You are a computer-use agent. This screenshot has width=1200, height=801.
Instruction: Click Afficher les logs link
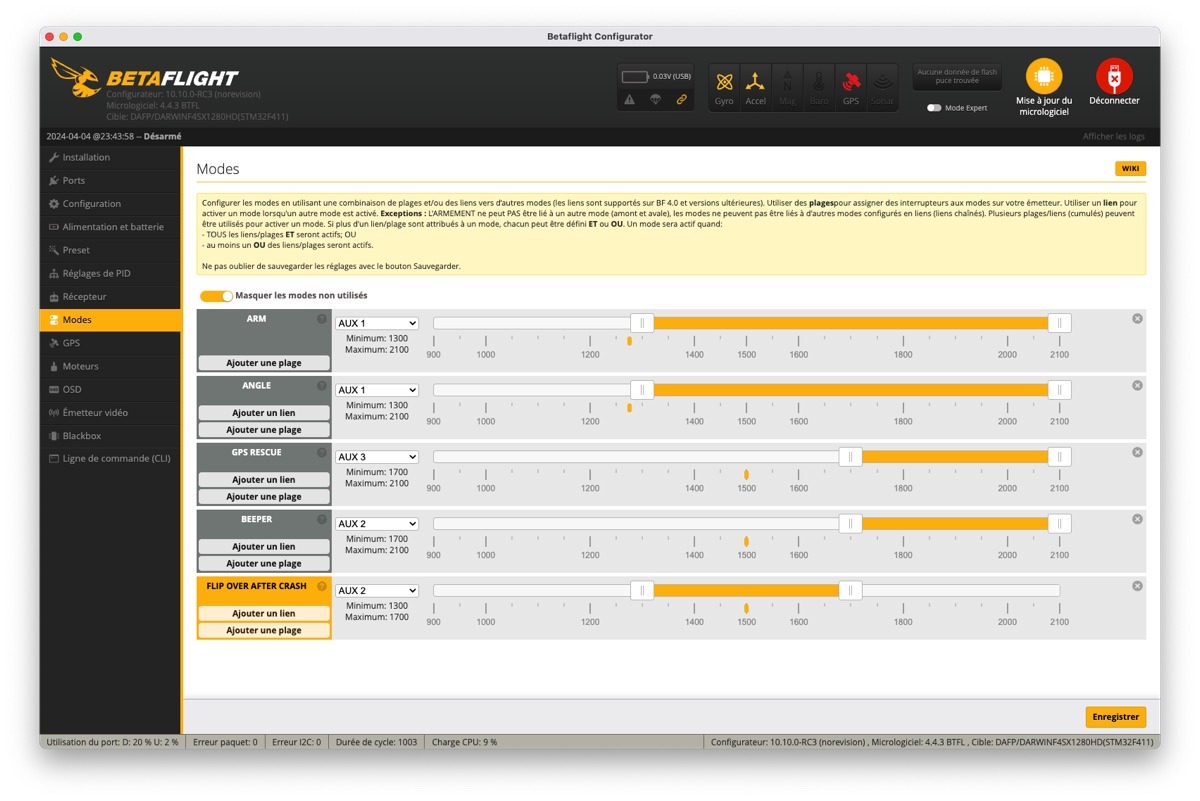click(x=1113, y=137)
